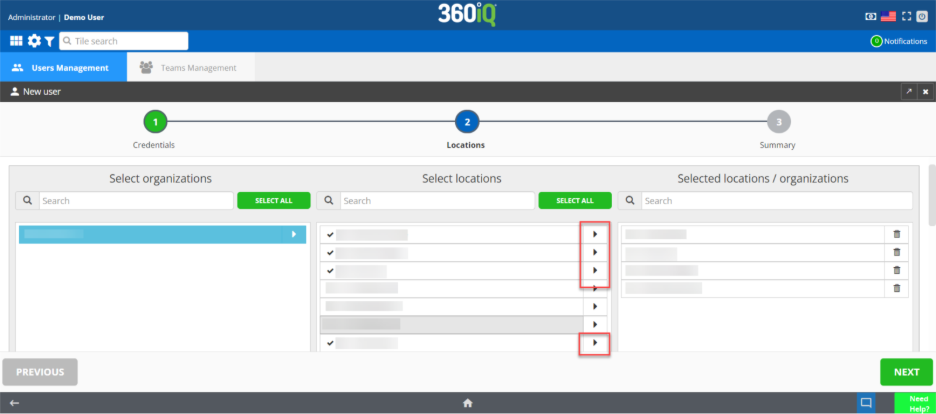Open the tiles grid menu icon
The width and height of the screenshot is (936, 414).
tap(16, 41)
